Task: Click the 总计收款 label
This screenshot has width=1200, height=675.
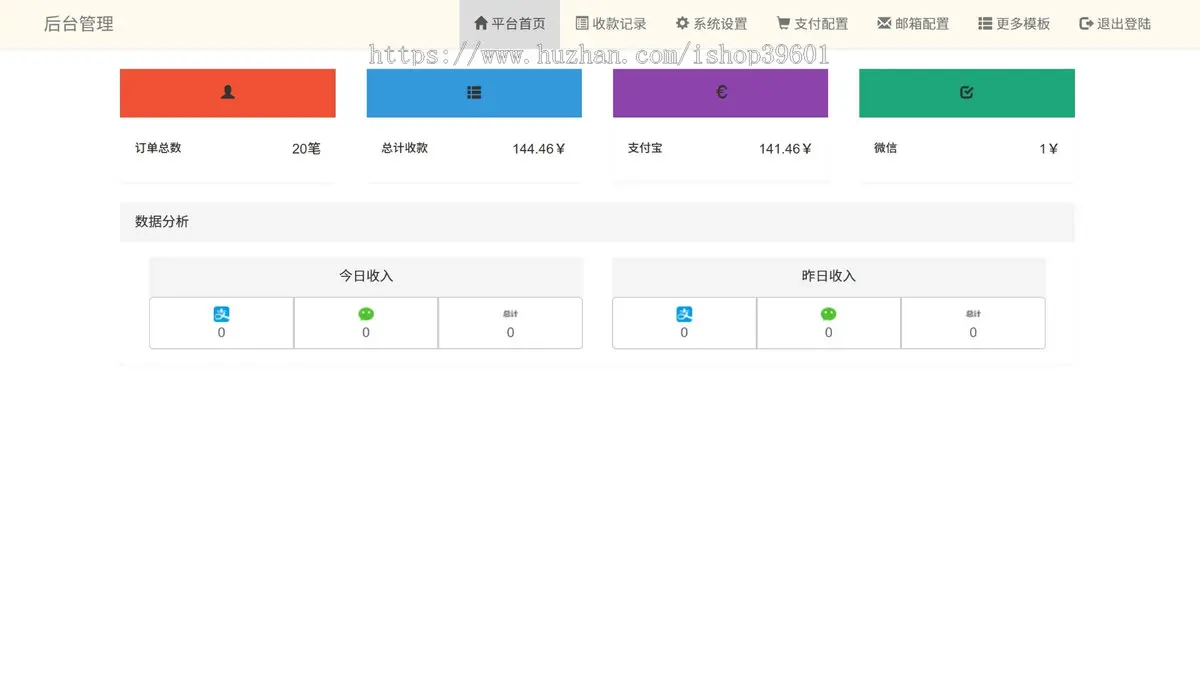Action: click(x=405, y=148)
